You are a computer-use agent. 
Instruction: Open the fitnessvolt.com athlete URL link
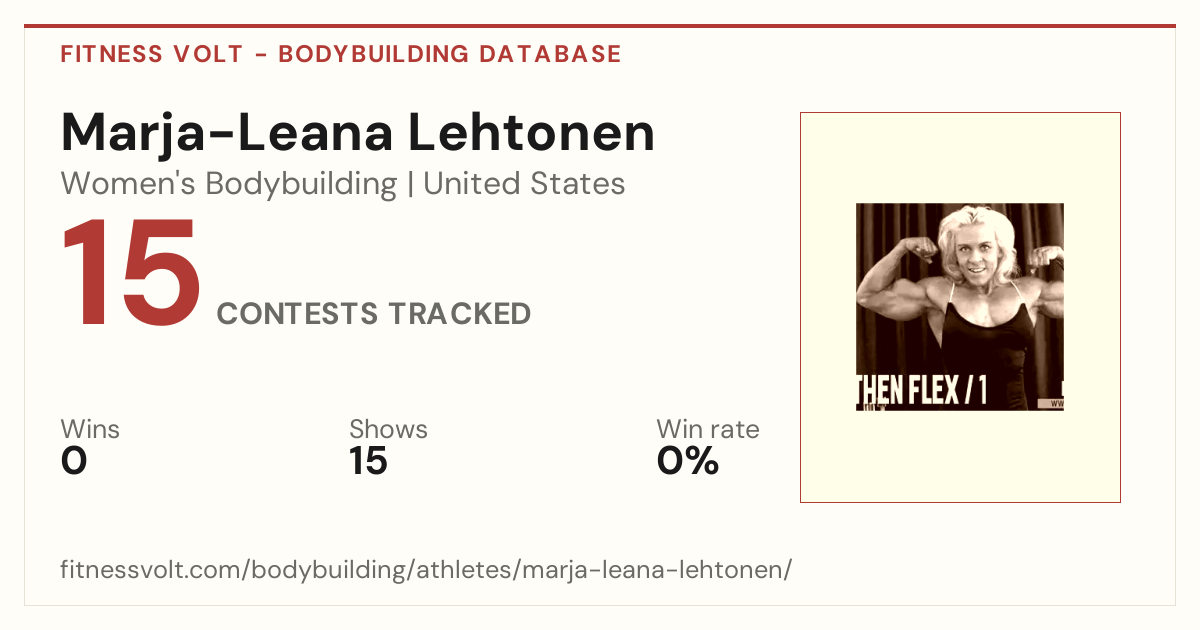(x=426, y=570)
